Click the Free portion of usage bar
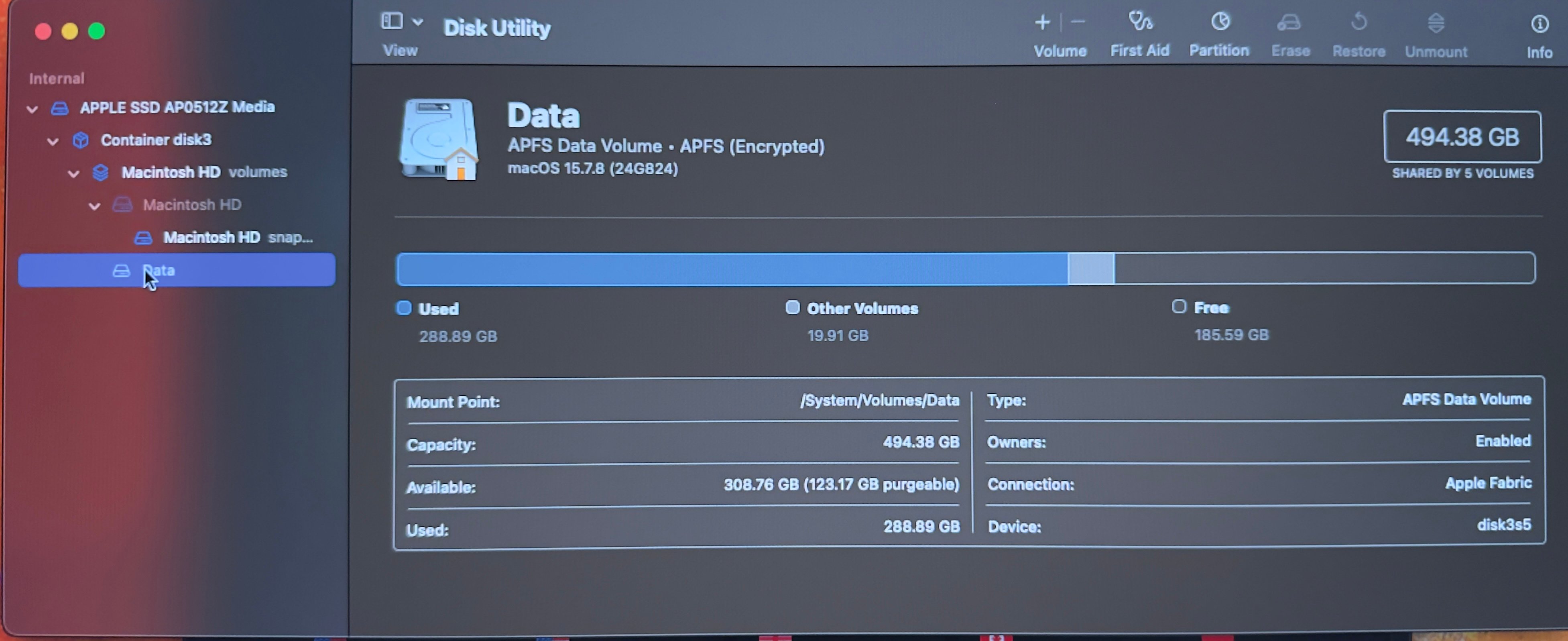 tap(1324, 269)
